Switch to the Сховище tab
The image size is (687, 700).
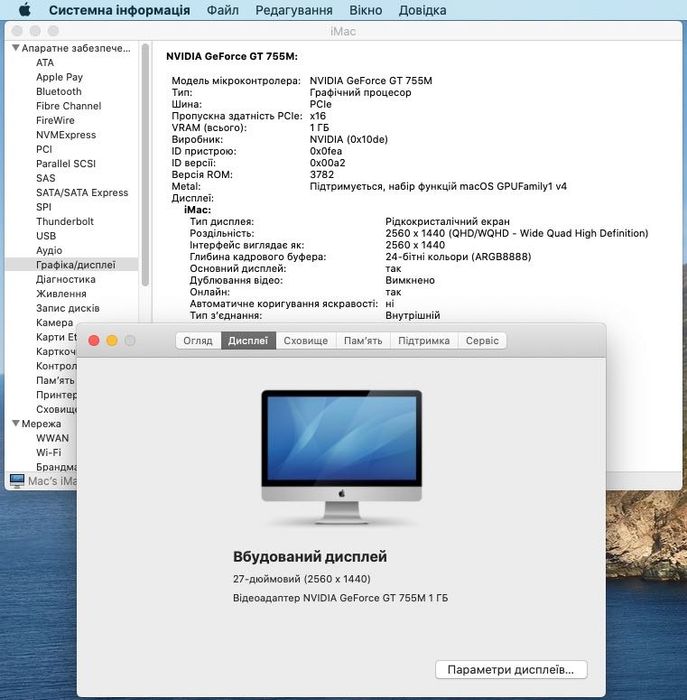[x=306, y=341]
